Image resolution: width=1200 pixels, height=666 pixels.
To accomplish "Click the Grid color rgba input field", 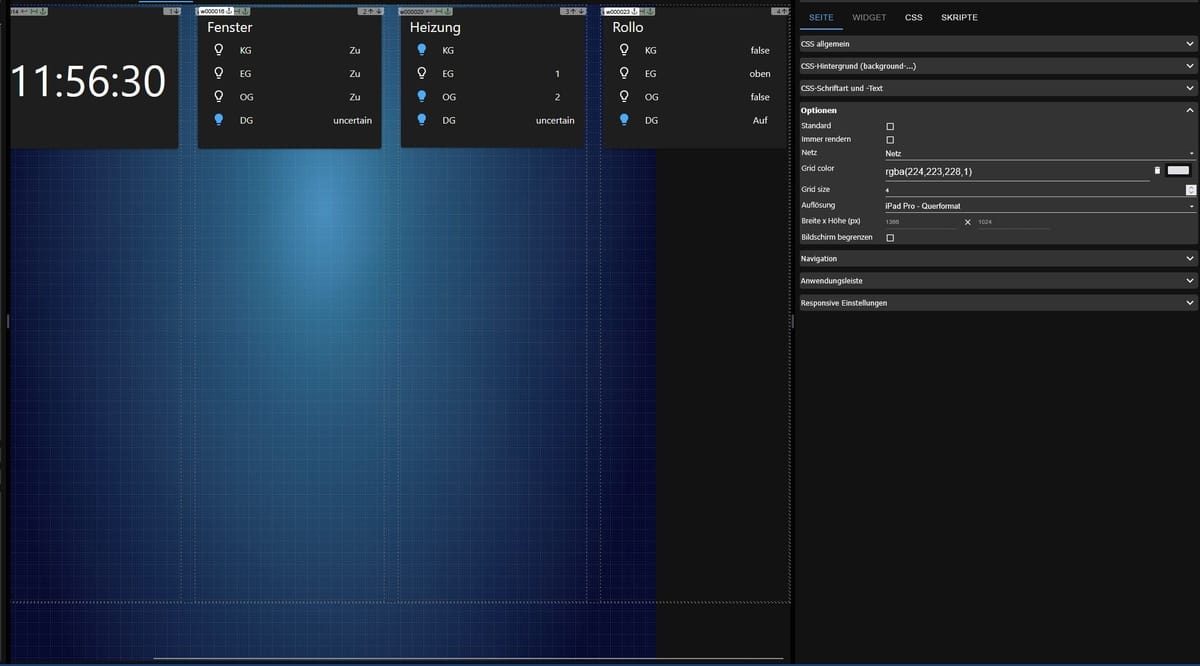I will coord(1014,171).
